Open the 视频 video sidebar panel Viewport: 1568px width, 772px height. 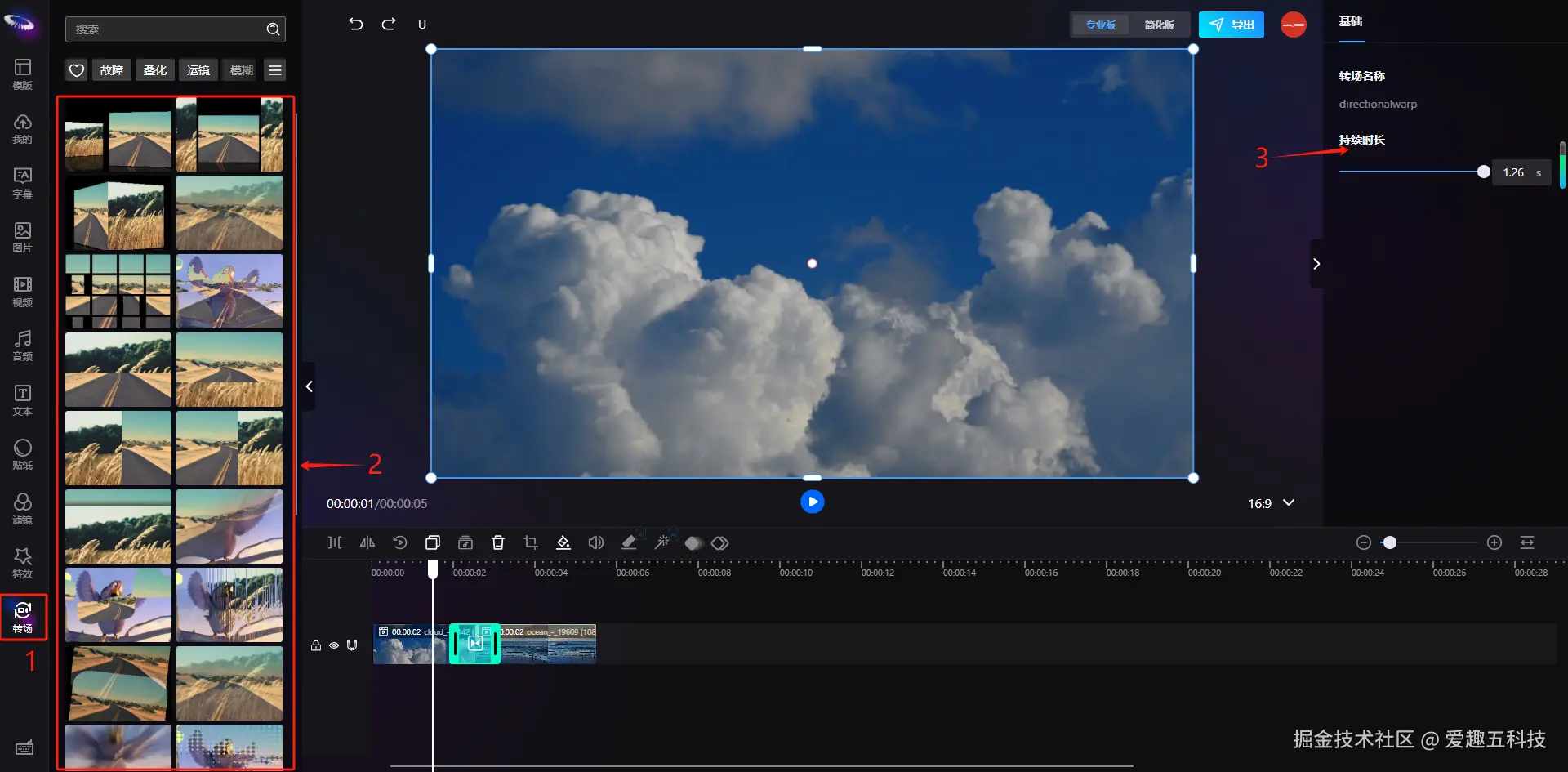[x=23, y=292]
